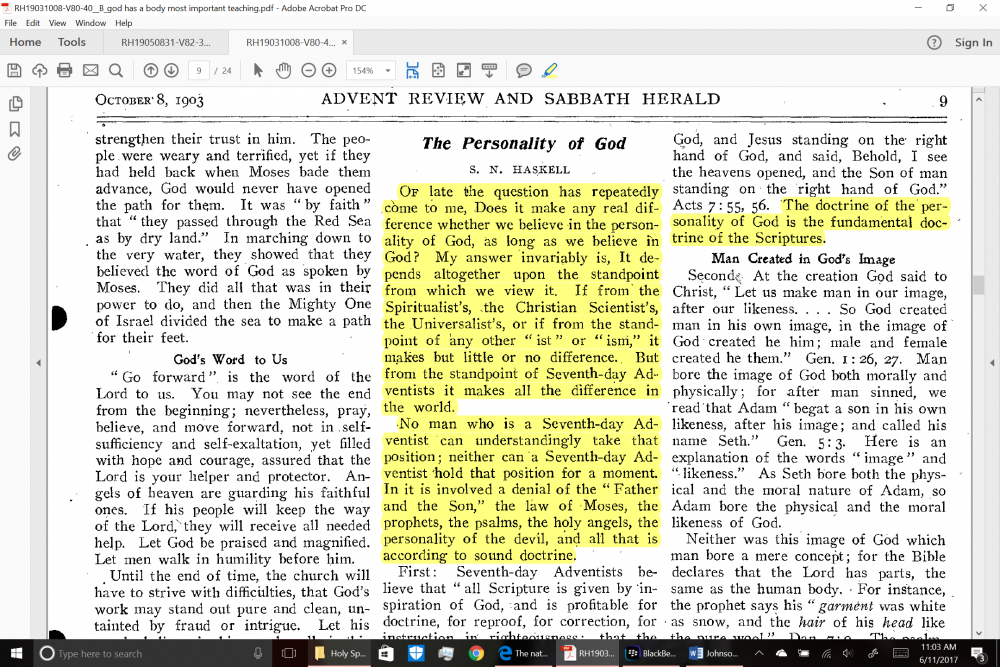Go to the previous page with the up arrow

pos(151,70)
